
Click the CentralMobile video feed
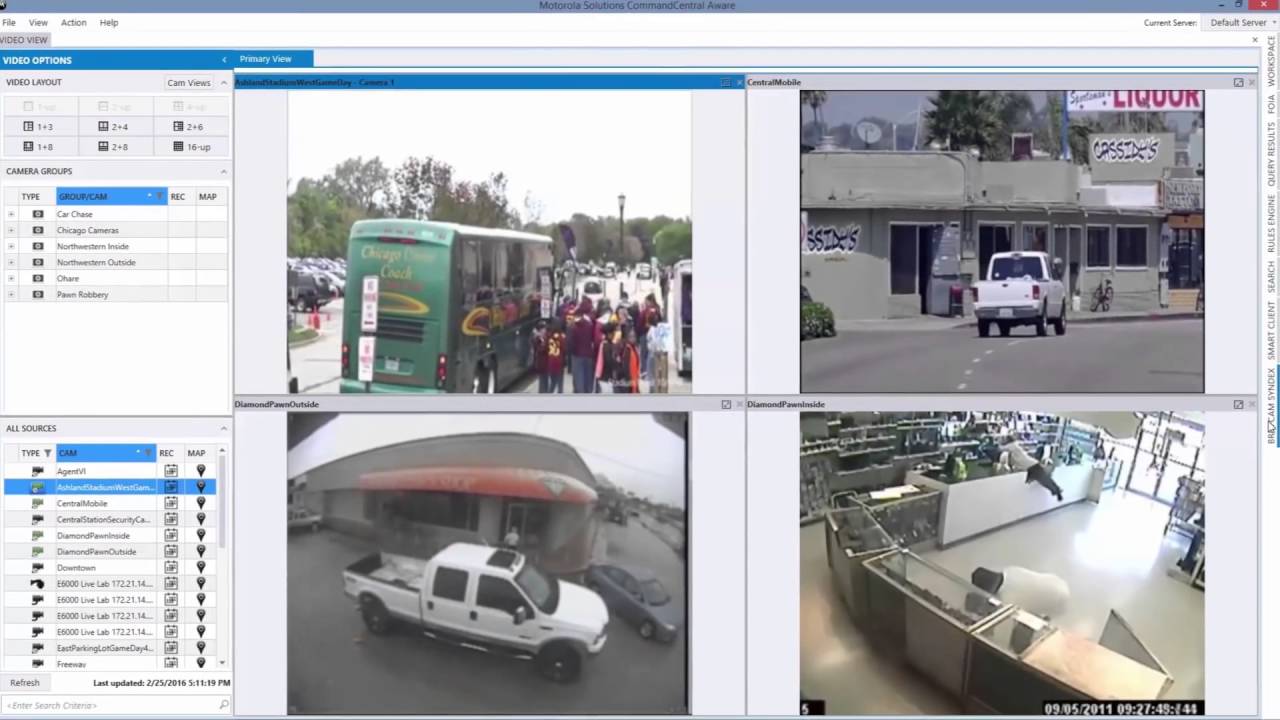pos(1002,241)
